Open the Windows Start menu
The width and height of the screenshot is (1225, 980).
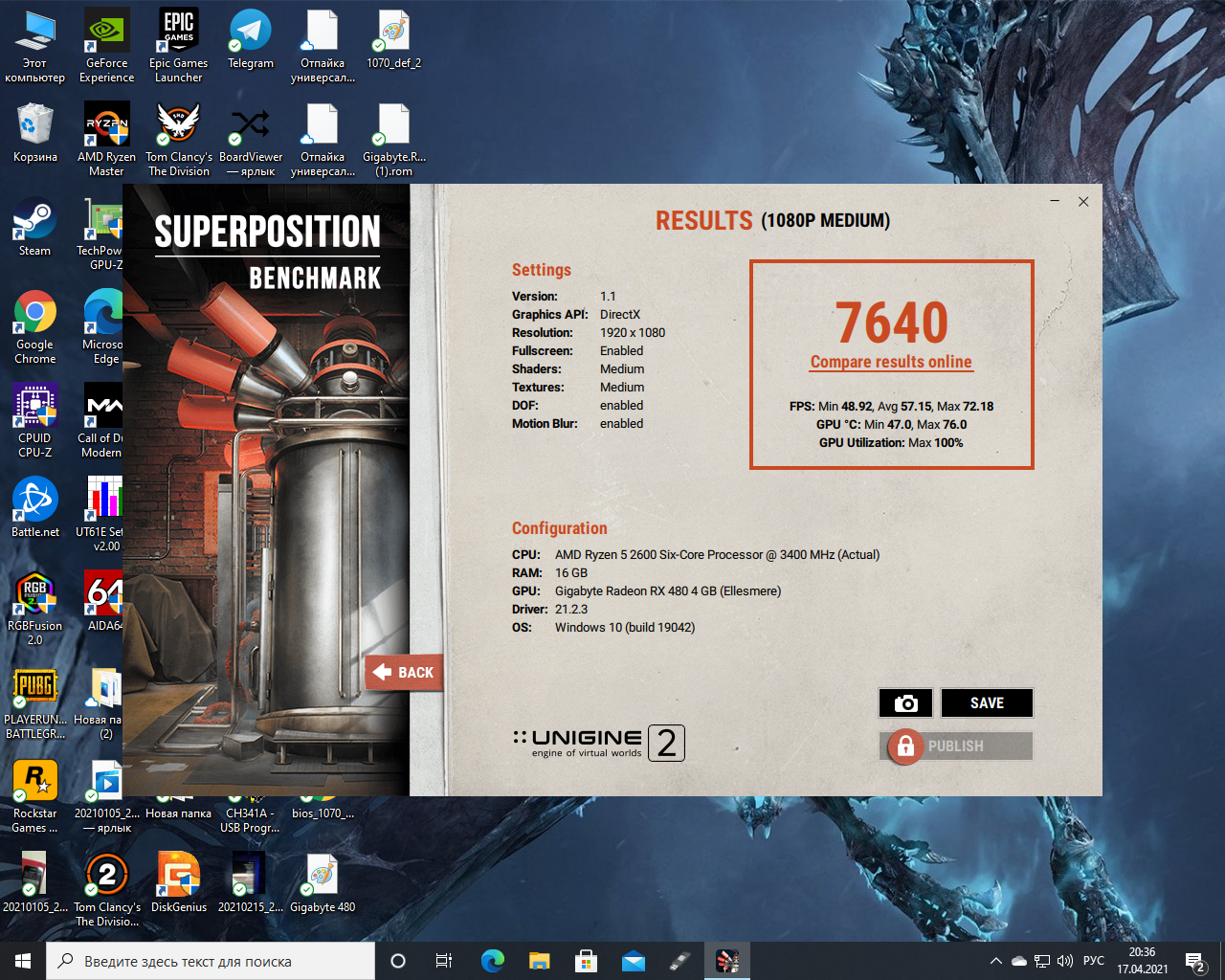23,961
